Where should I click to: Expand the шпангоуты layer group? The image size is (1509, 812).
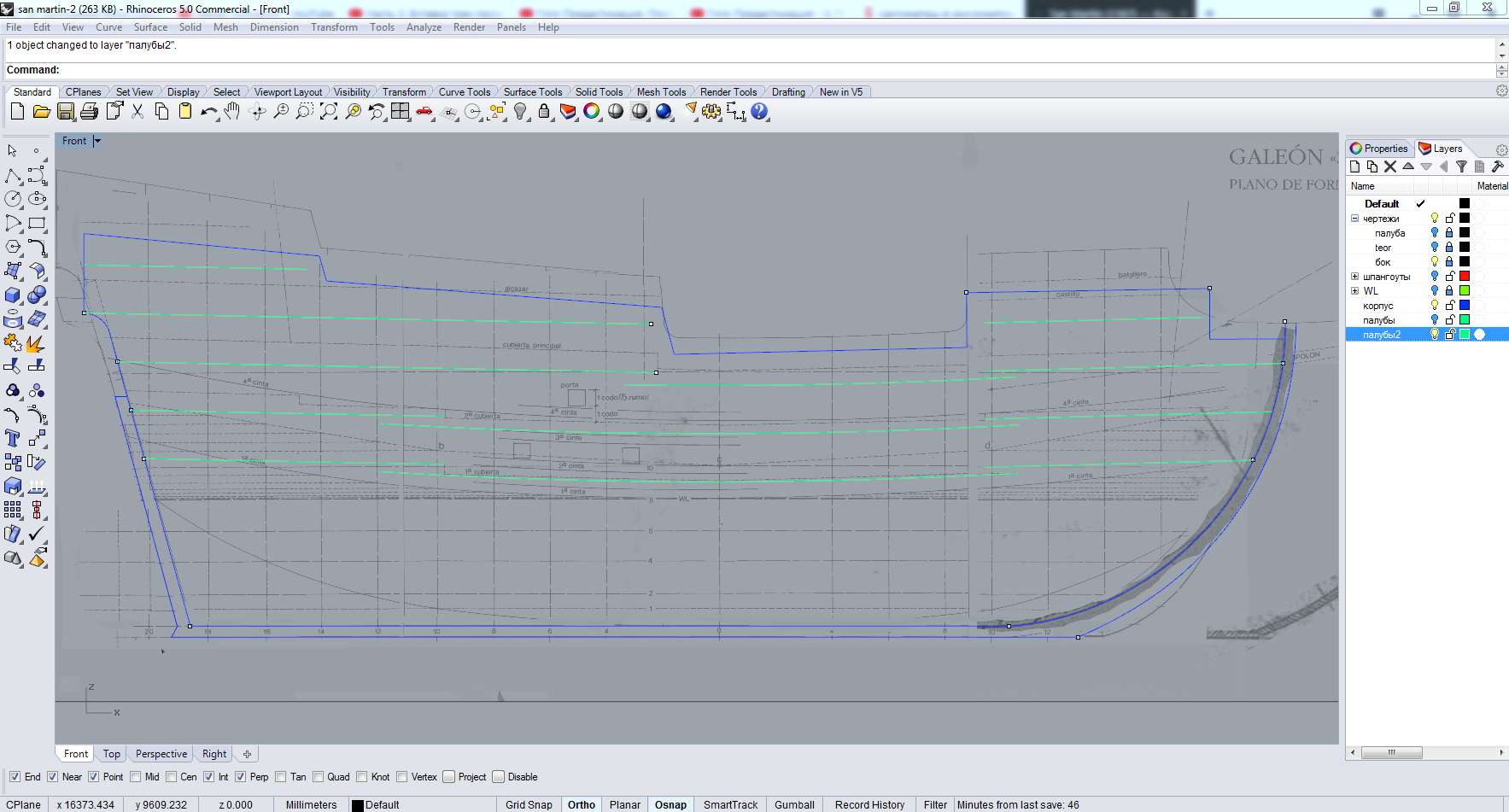coord(1354,277)
